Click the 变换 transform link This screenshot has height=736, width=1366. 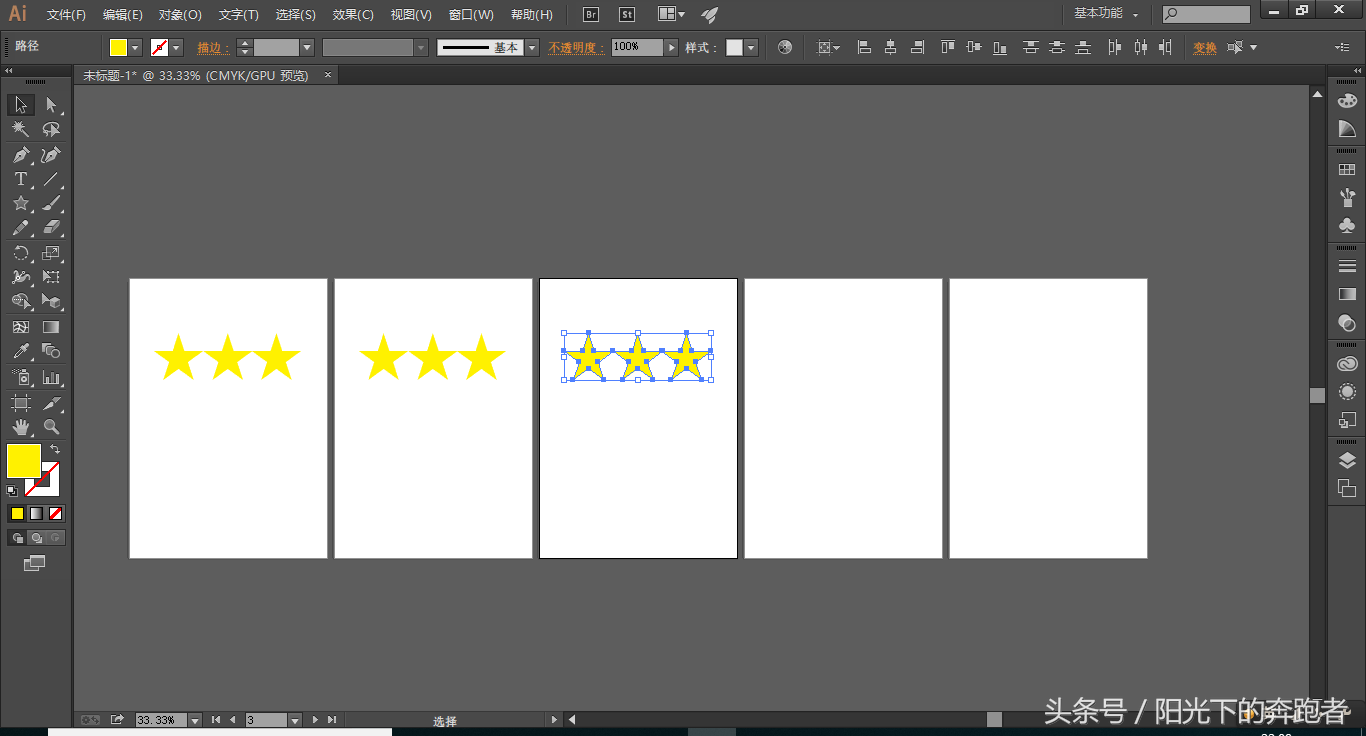[x=1204, y=47]
